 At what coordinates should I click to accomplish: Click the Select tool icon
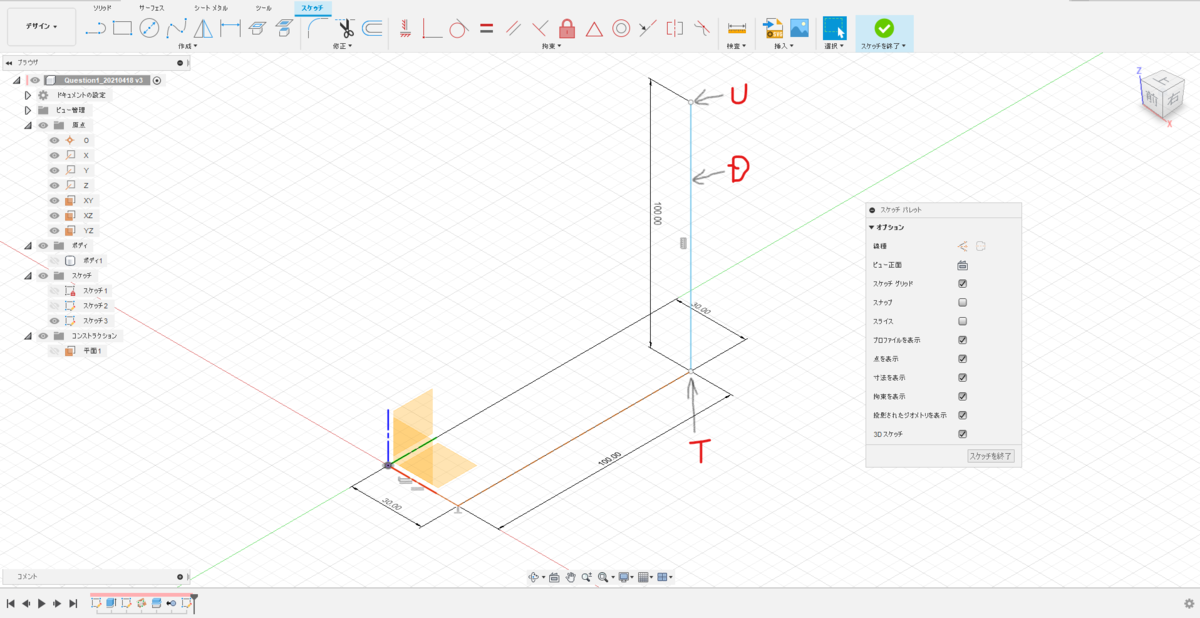click(834, 28)
